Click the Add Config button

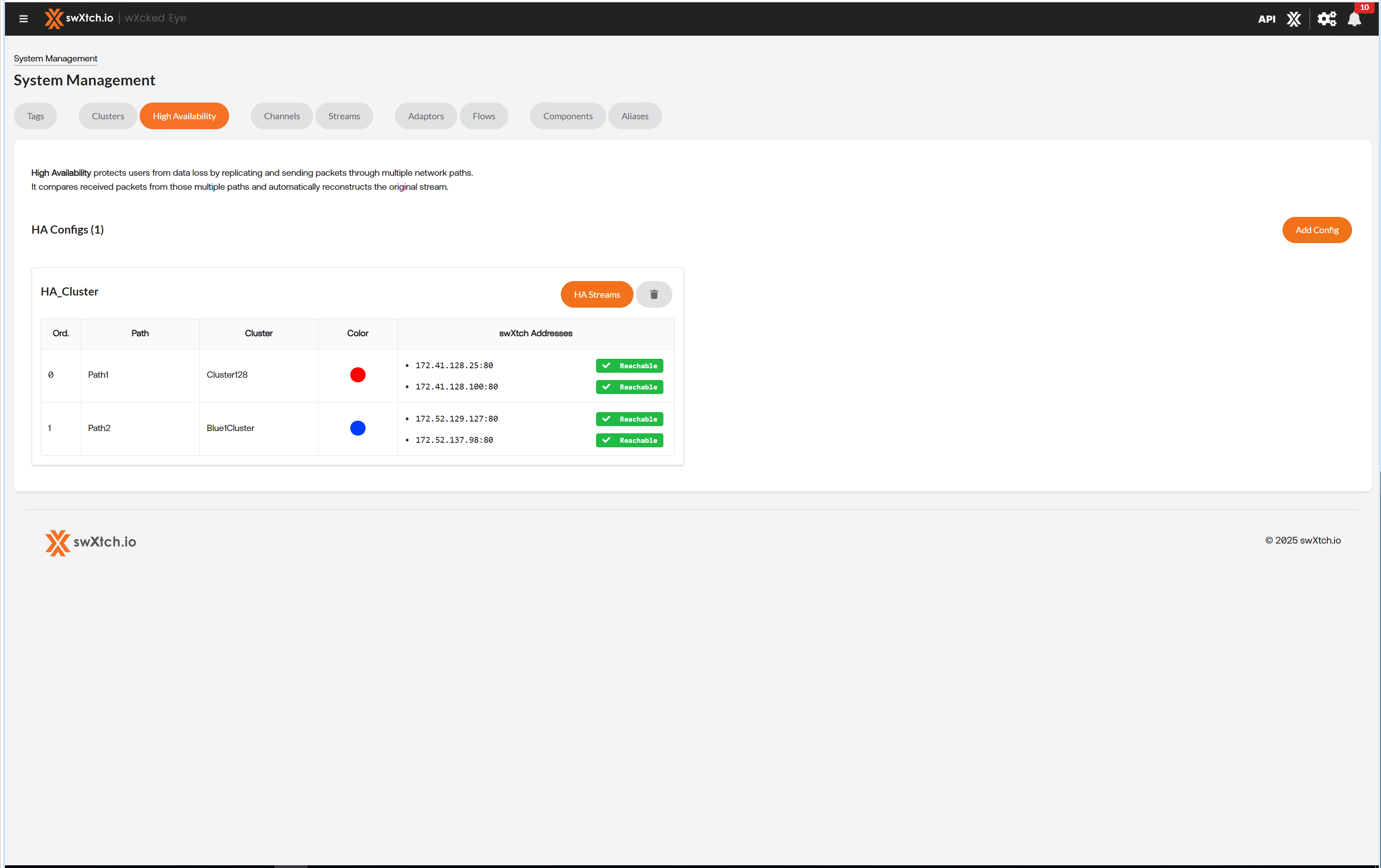click(x=1316, y=230)
